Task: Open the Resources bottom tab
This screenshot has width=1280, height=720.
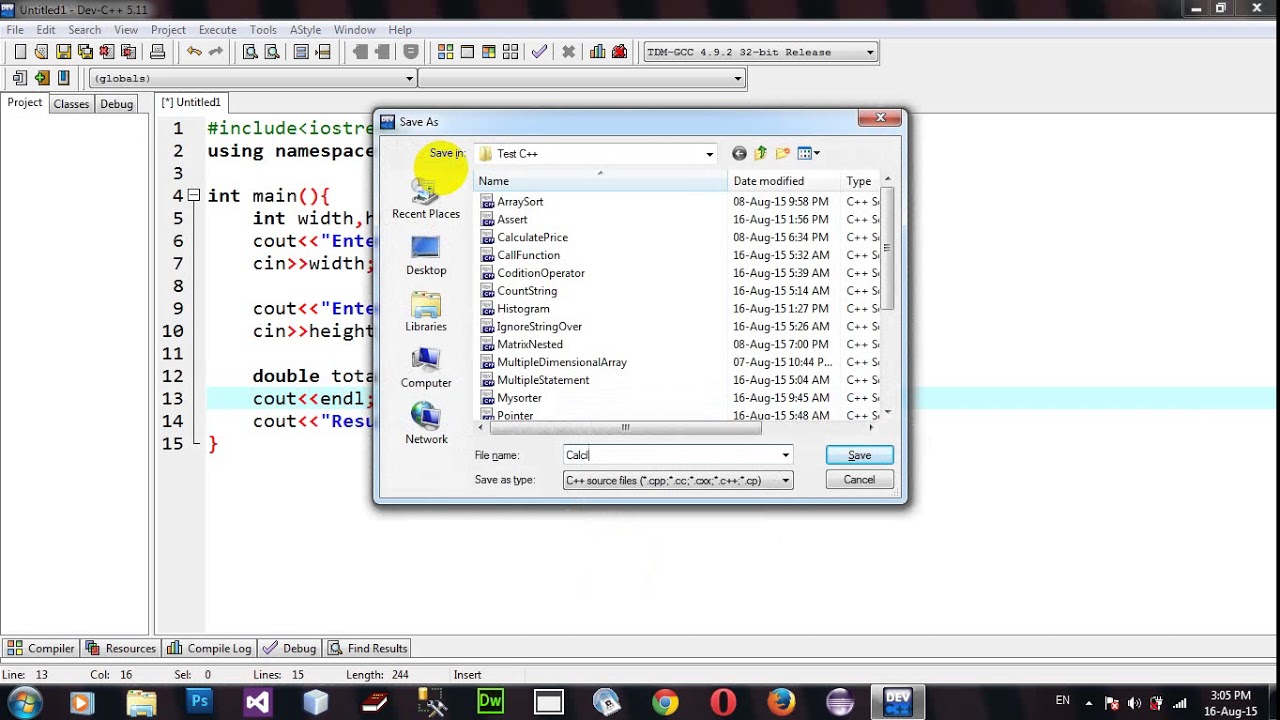Action: pyautogui.click(x=121, y=648)
